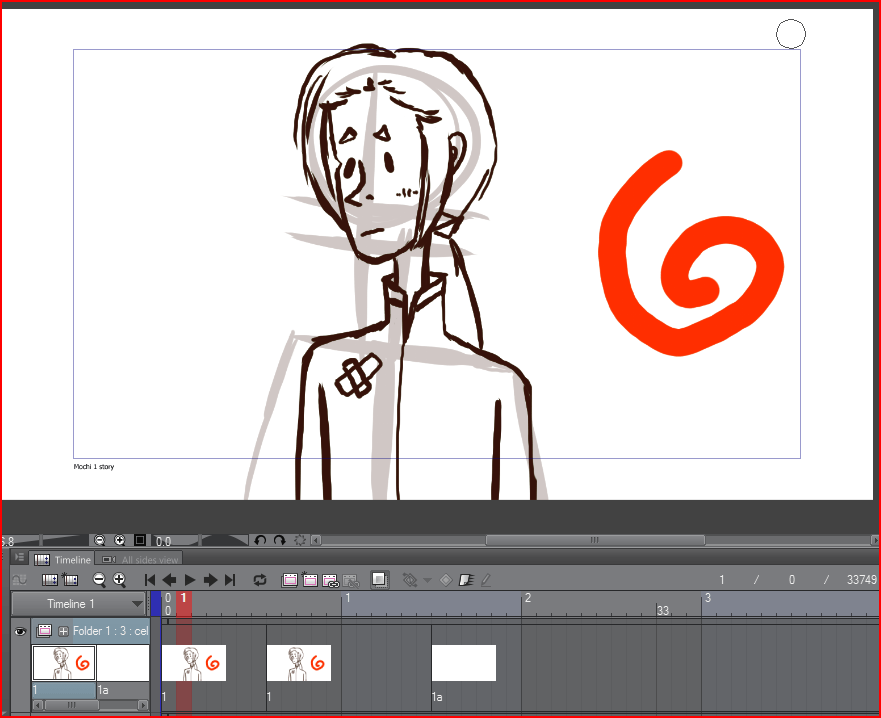Step to the previous frame

pos(170,580)
